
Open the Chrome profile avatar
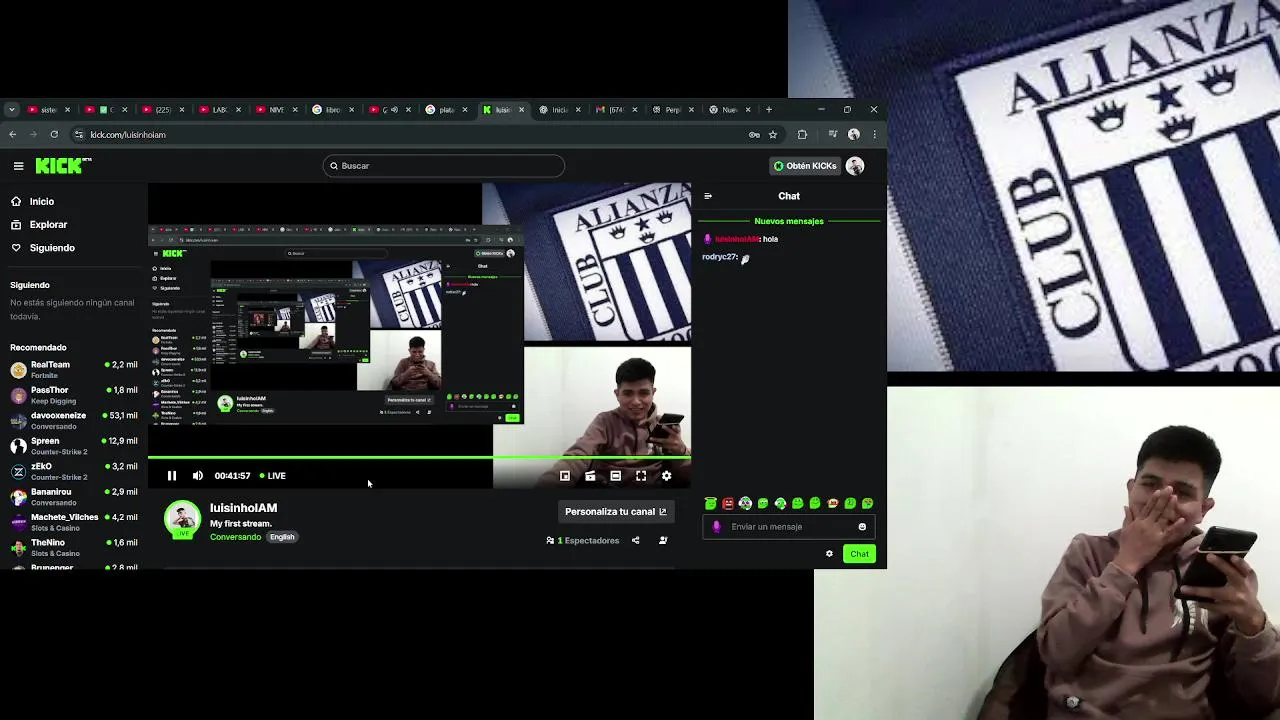pos(854,134)
